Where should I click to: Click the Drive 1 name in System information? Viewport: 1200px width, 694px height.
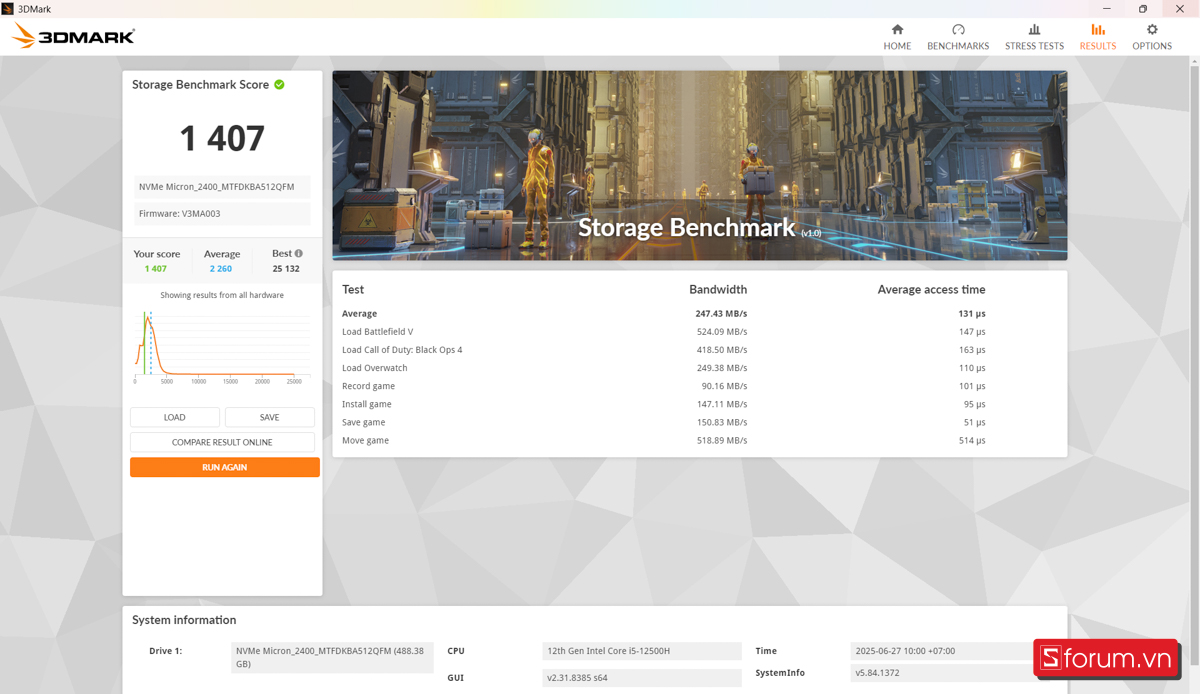(332, 657)
